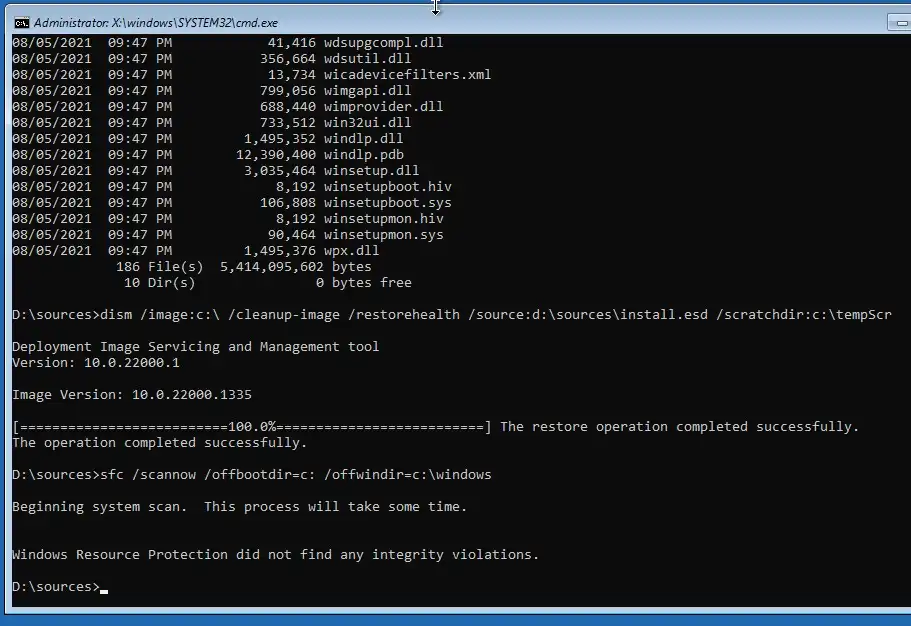Select the file name win32ui.dll

pos(367,123)
